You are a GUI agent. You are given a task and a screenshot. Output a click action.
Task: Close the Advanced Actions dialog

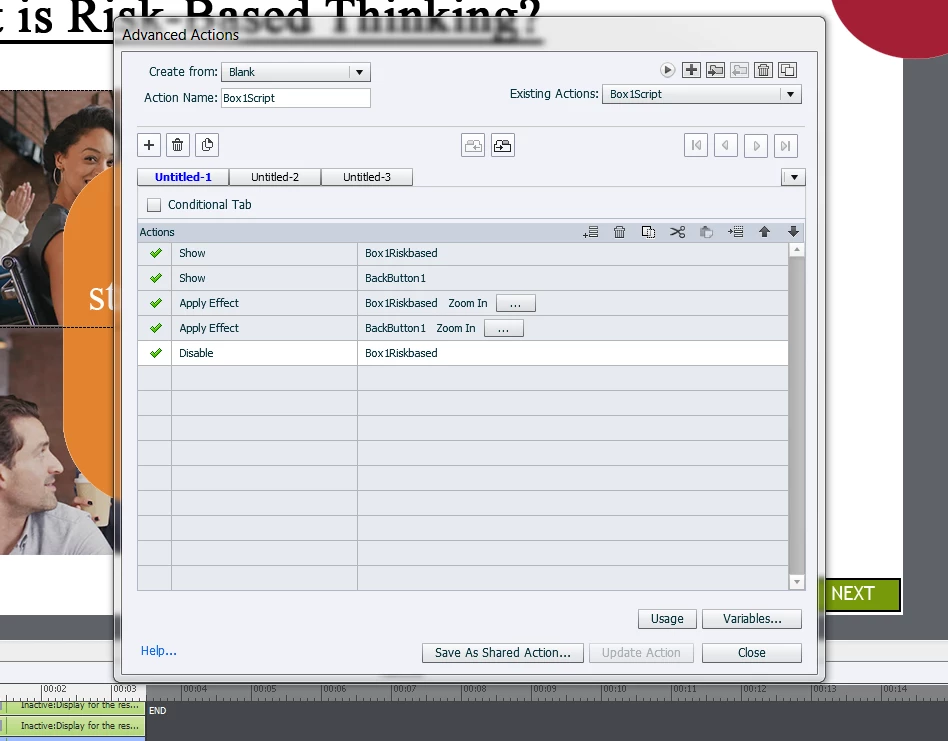(x=752, y=653)
